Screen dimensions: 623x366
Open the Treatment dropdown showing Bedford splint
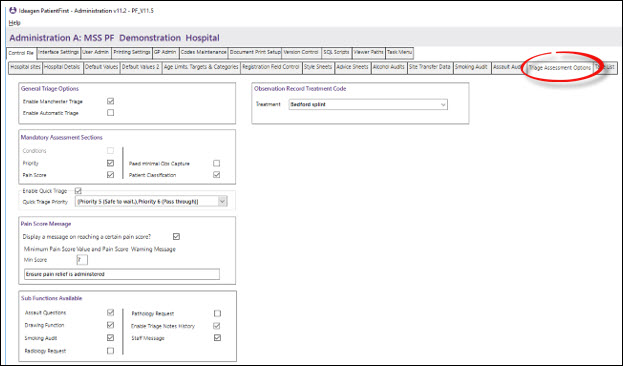[x=368, y=105]
